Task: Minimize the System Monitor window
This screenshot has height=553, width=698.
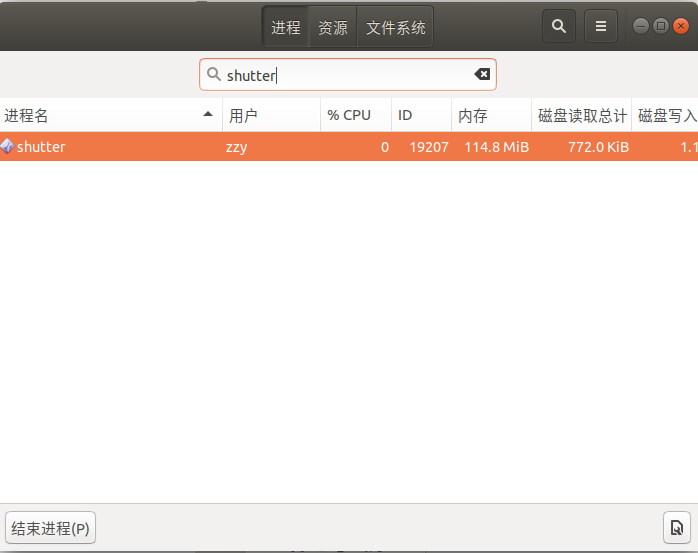Action: pos(641,26)
